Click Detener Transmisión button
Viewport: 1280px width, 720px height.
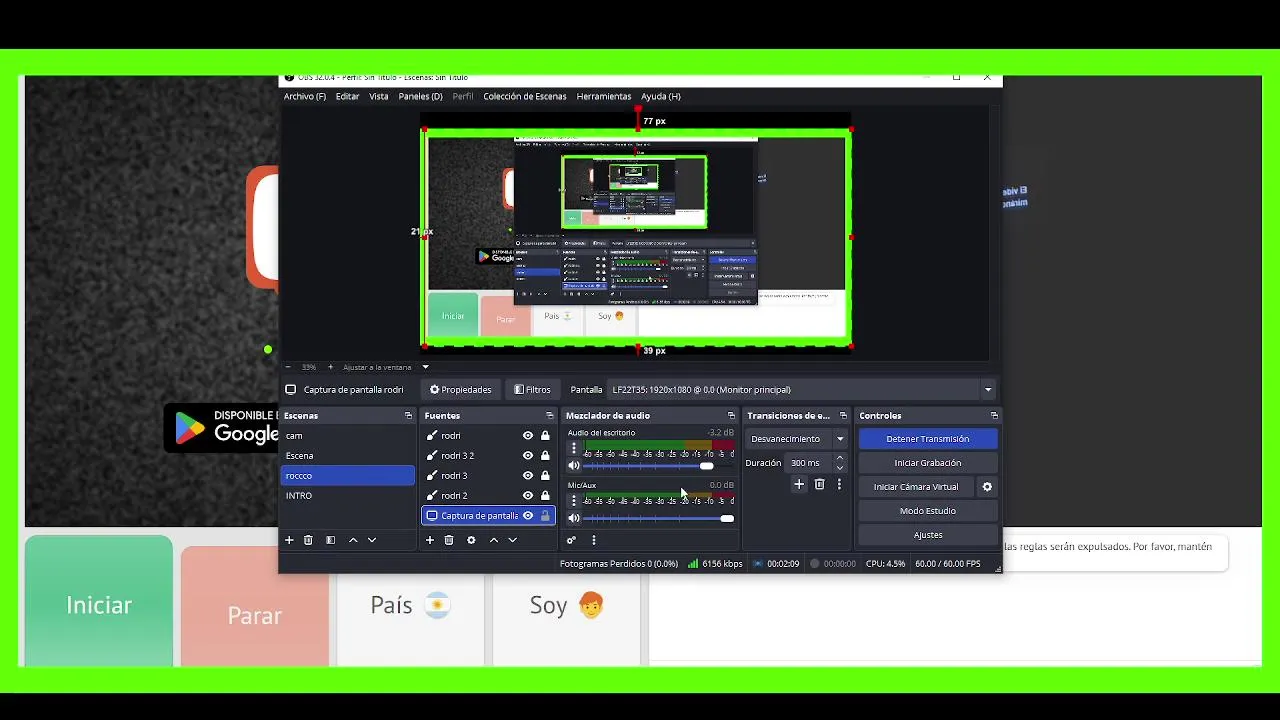coord(927,439)
